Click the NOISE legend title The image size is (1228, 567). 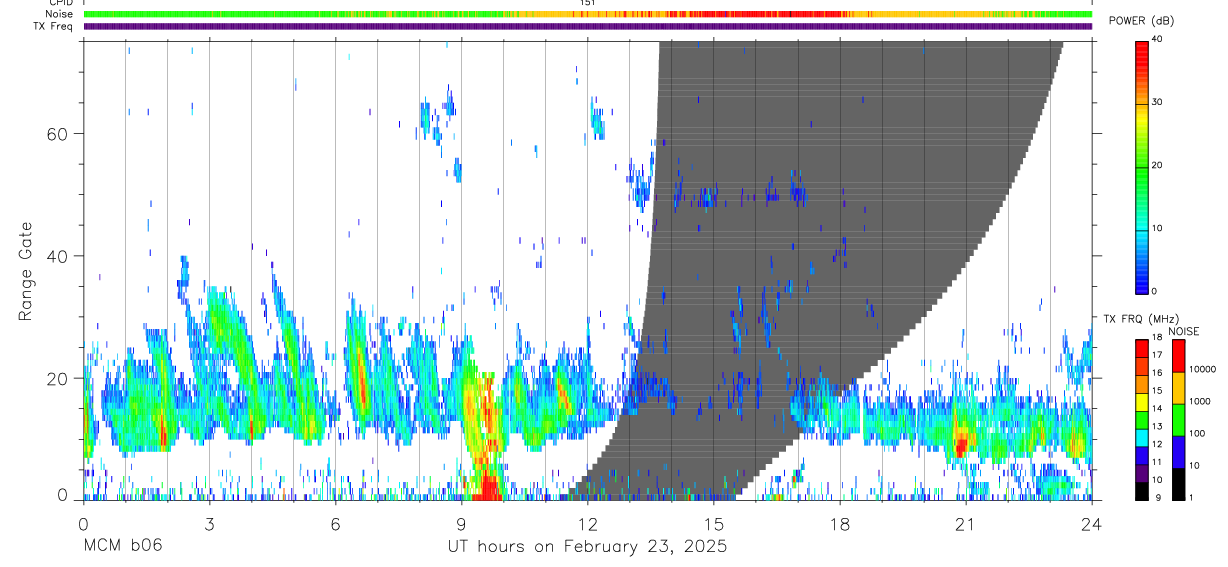(1182, 331)
